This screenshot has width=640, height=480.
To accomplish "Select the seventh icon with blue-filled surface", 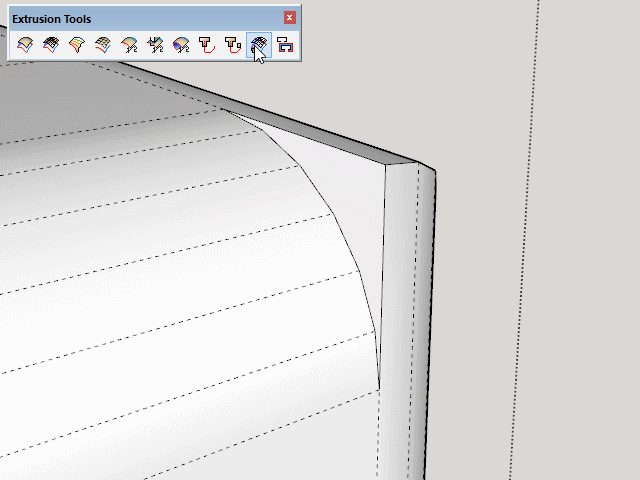I will click(181, 44).
